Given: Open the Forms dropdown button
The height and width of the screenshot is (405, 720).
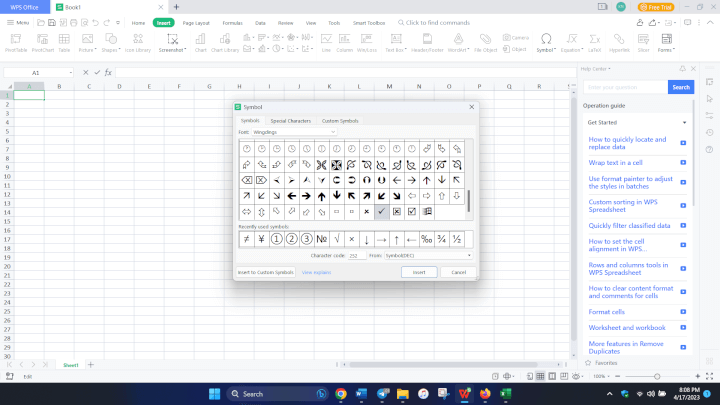Looking at the screenshot, I should click(666, 43).
